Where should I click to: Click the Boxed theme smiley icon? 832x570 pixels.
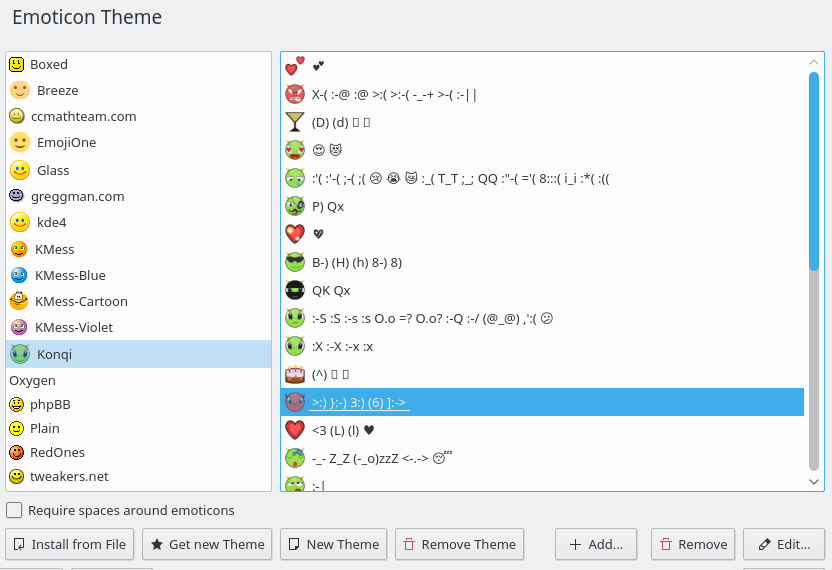[17, 64]
